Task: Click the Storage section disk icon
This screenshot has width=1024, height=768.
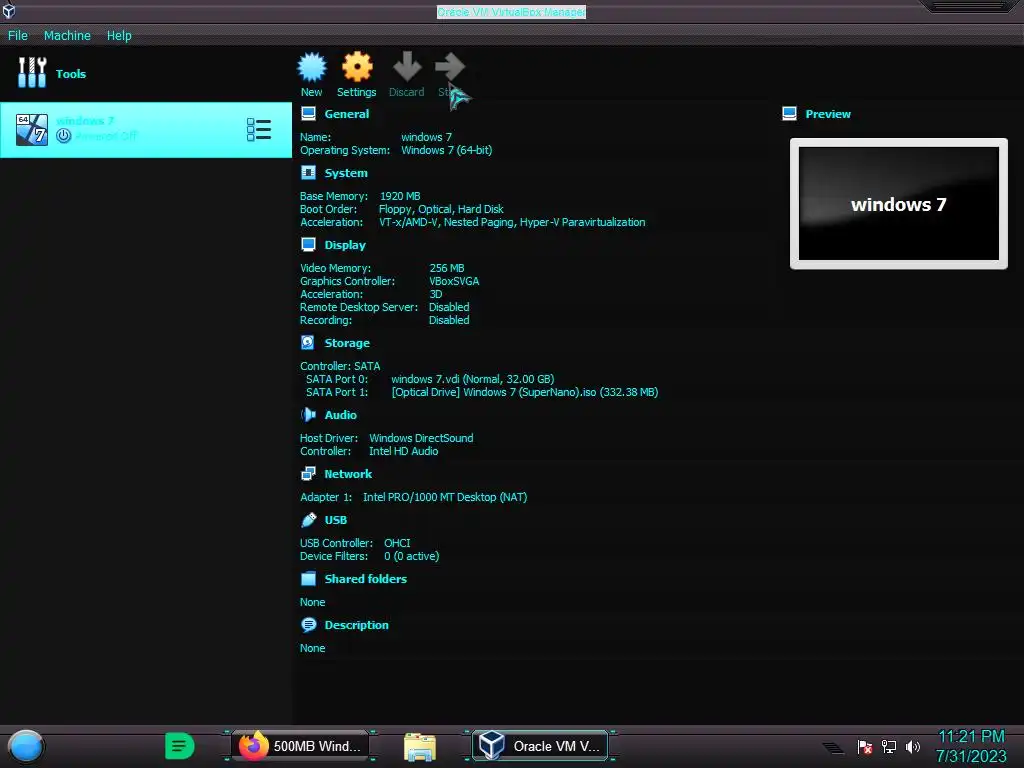Action: coord(308,342)
